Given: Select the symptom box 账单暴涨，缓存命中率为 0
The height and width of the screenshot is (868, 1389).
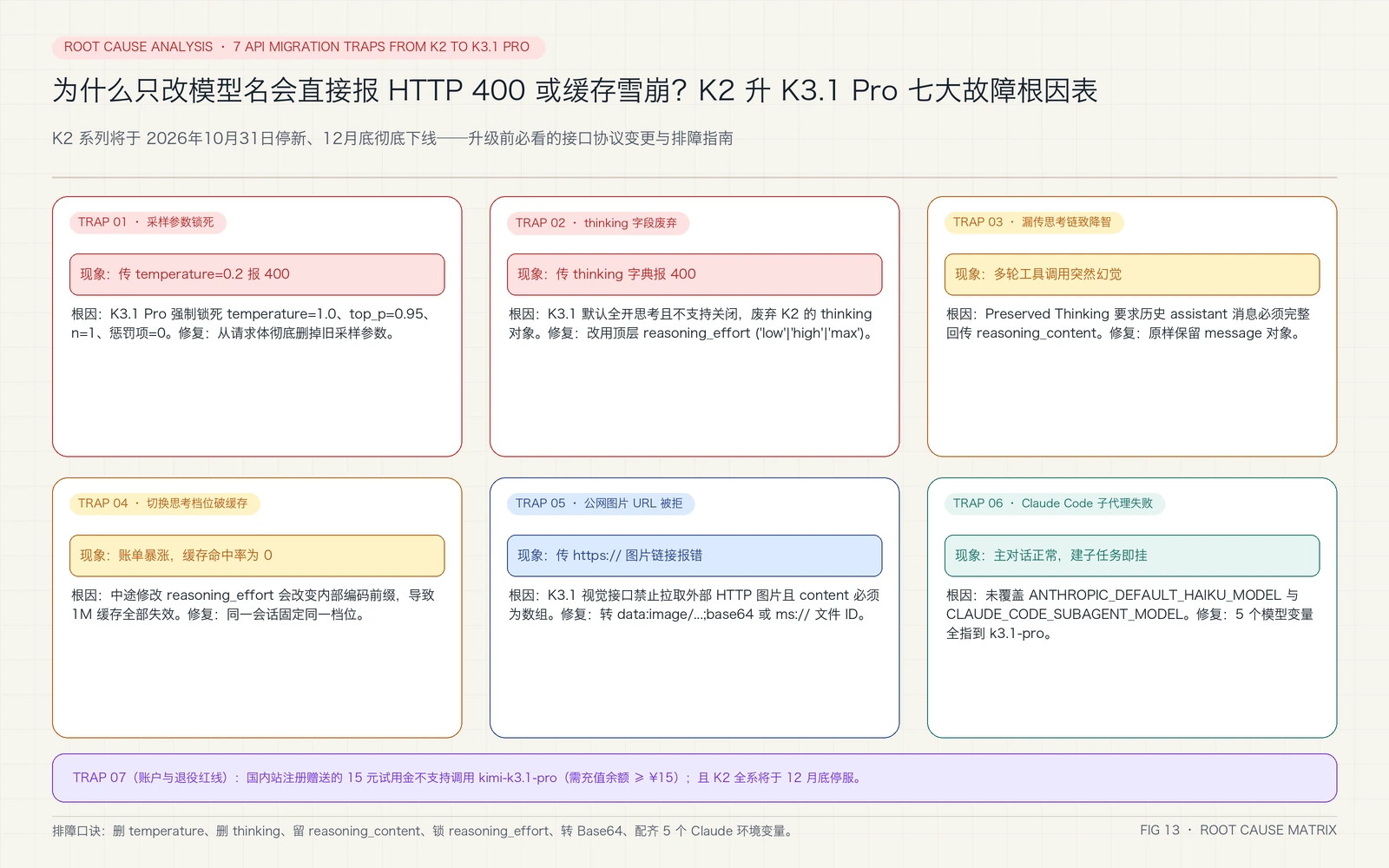Looking at the screenshot, I should coord(257,556).
